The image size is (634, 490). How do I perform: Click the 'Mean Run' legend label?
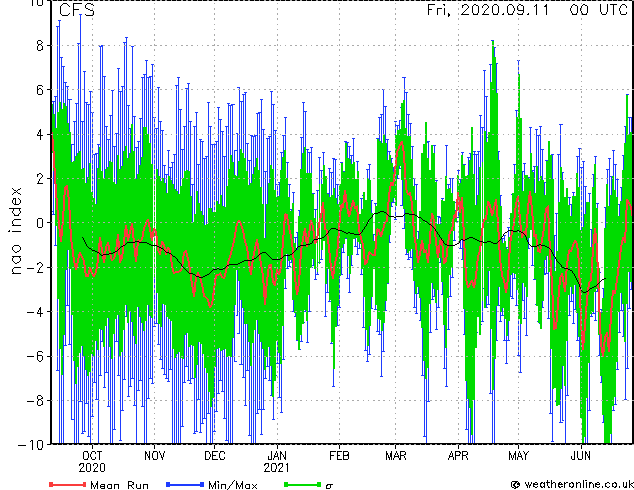tap(120, 485)
